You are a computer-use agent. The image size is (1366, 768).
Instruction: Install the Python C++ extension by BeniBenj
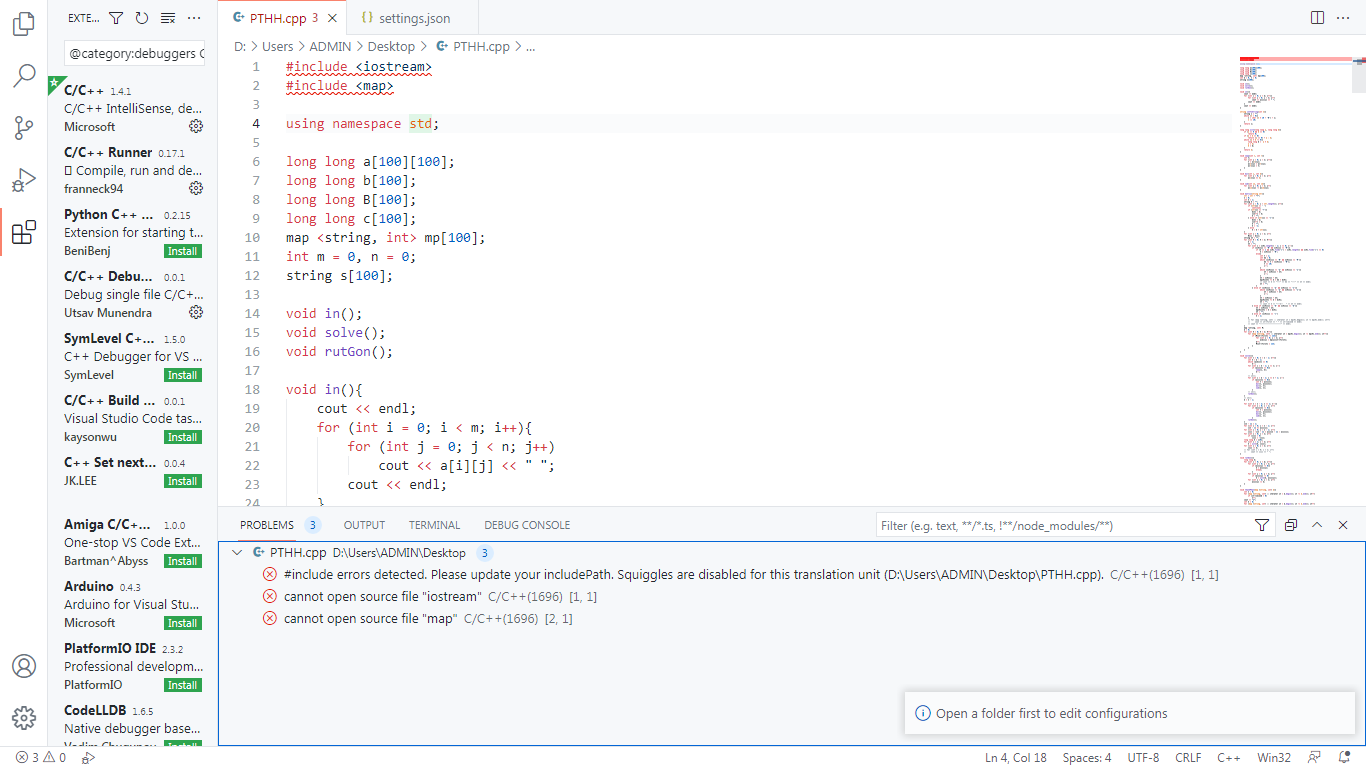(x=183, y=251)
